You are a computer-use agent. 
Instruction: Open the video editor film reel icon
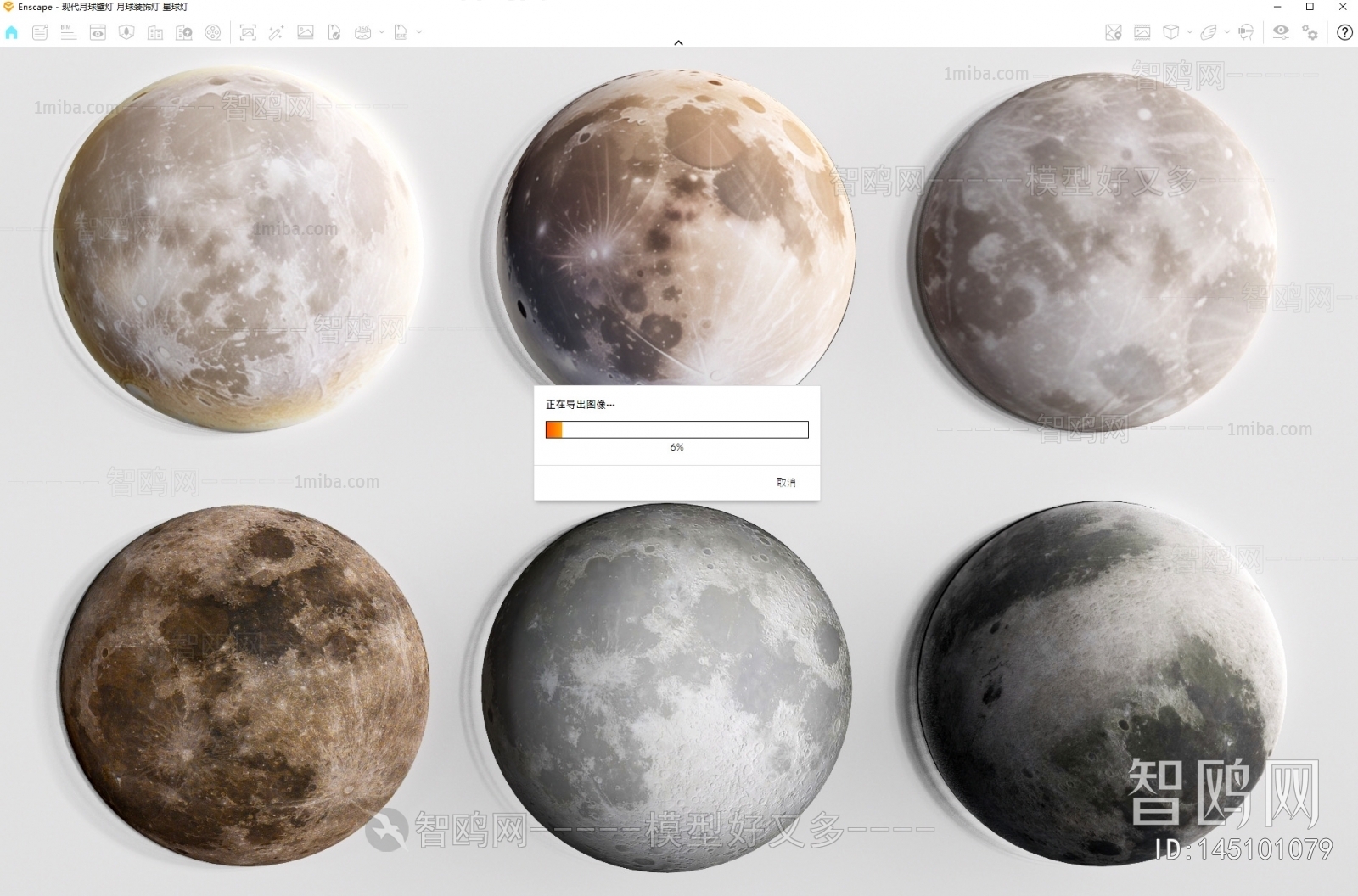tap(213, 32)
